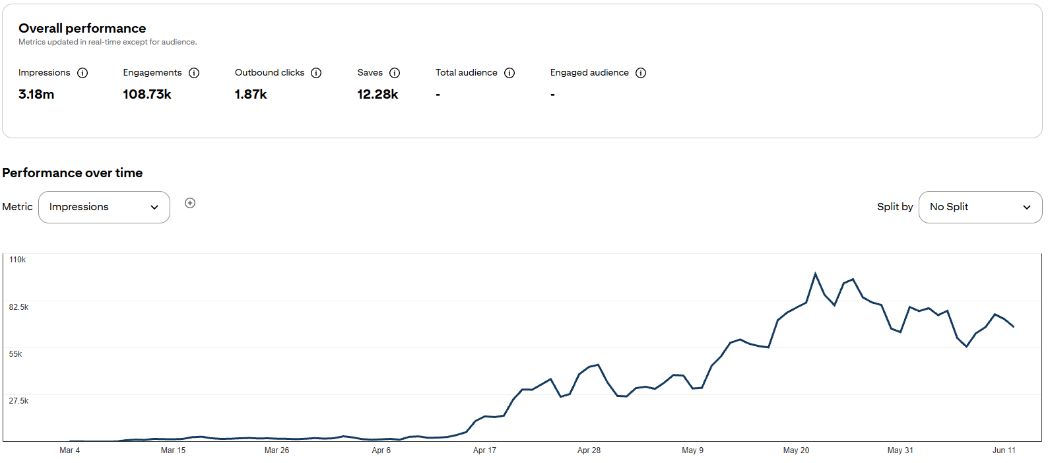
Task: Click the May 20 peak on chart
Action: (815, 273)
